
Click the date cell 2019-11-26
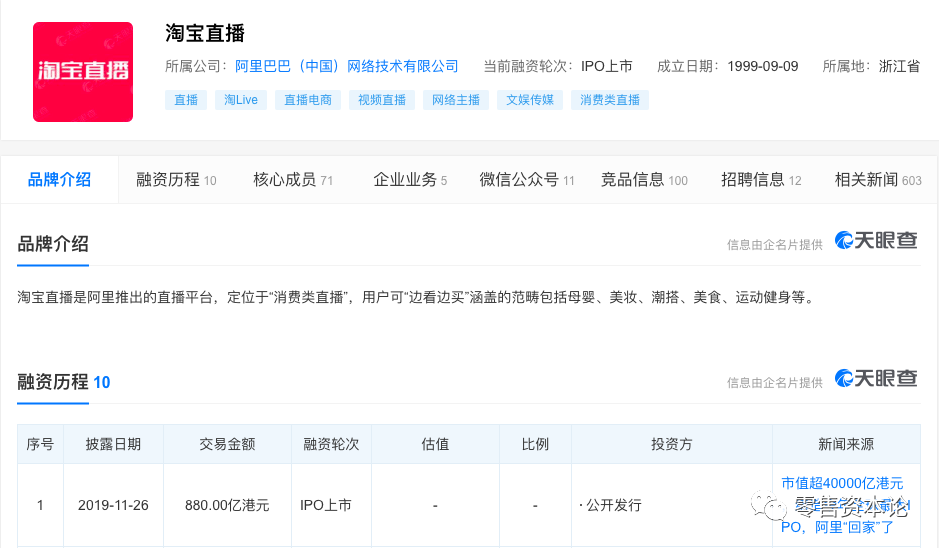click(x=113, y=505)
